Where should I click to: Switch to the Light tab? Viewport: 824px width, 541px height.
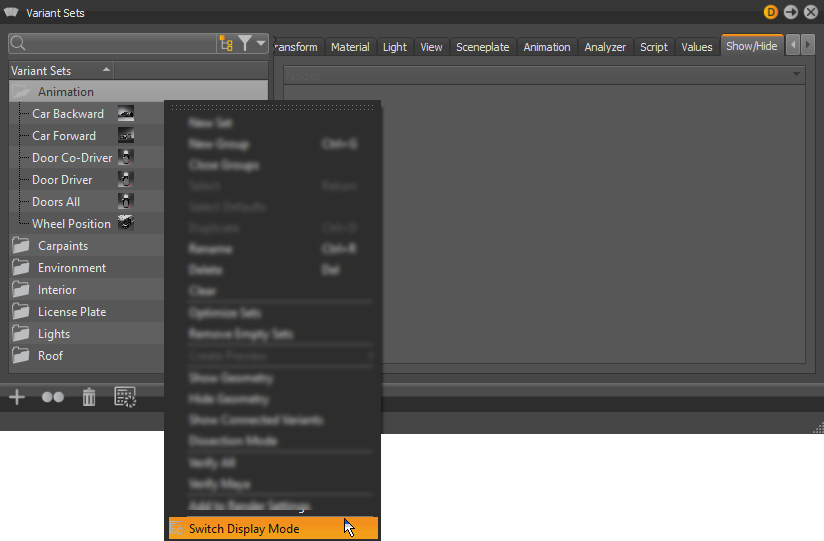point(395,47)
